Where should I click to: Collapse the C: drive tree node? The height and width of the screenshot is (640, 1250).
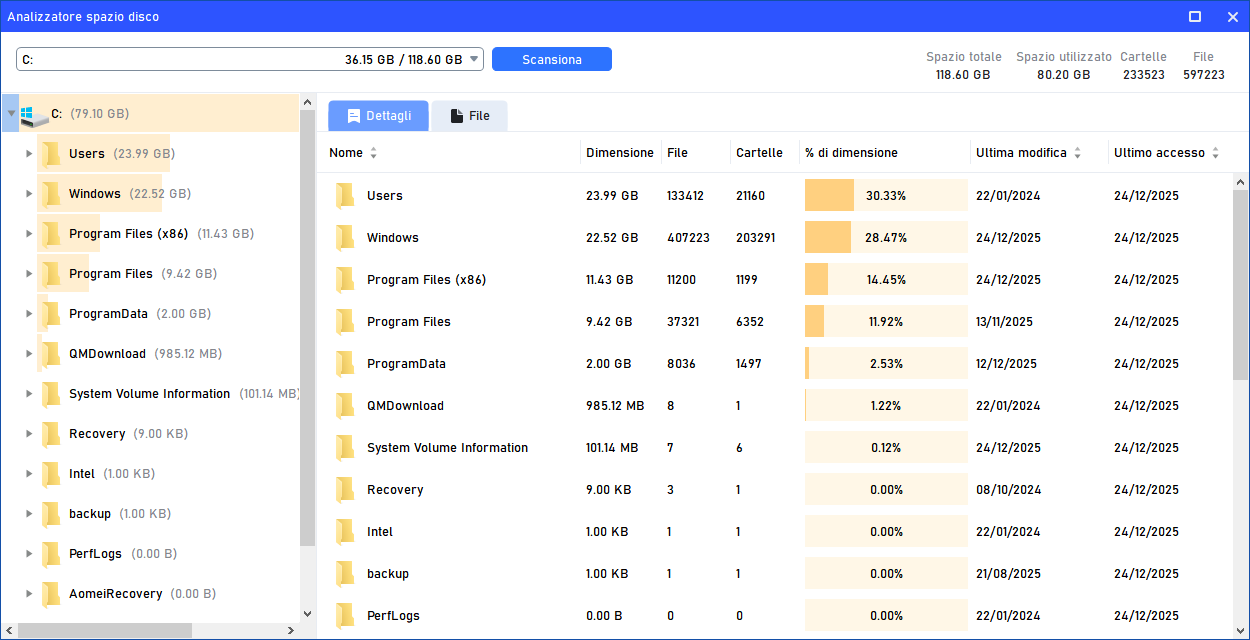tap(11, 114)
